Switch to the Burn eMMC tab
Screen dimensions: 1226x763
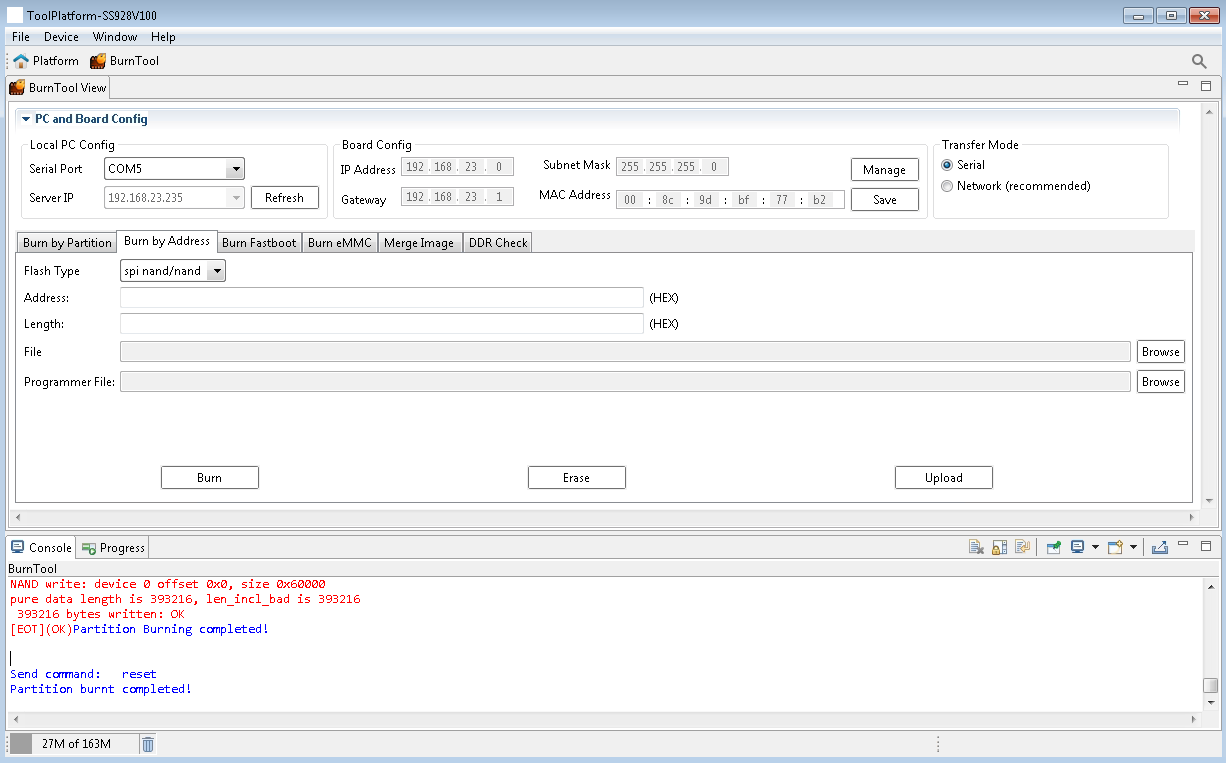(x=339, y=243)
